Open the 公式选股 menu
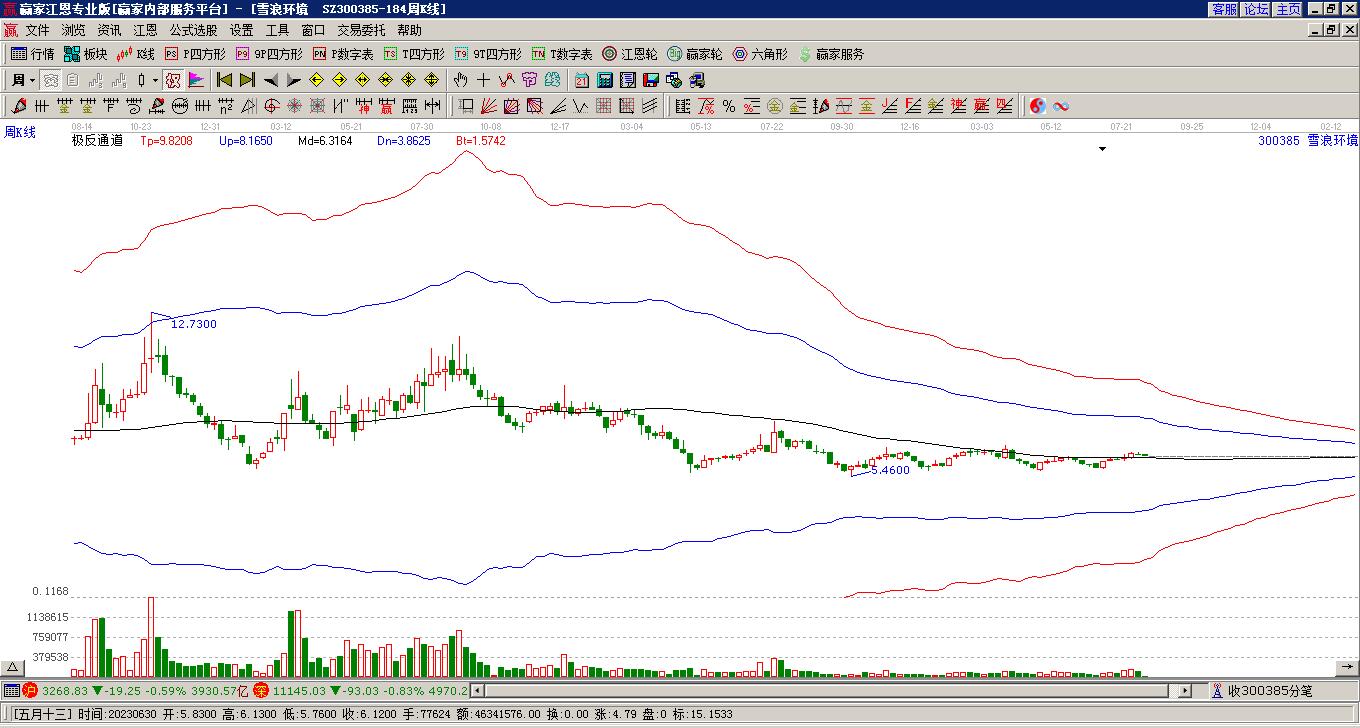 click(x=193, y=31)
